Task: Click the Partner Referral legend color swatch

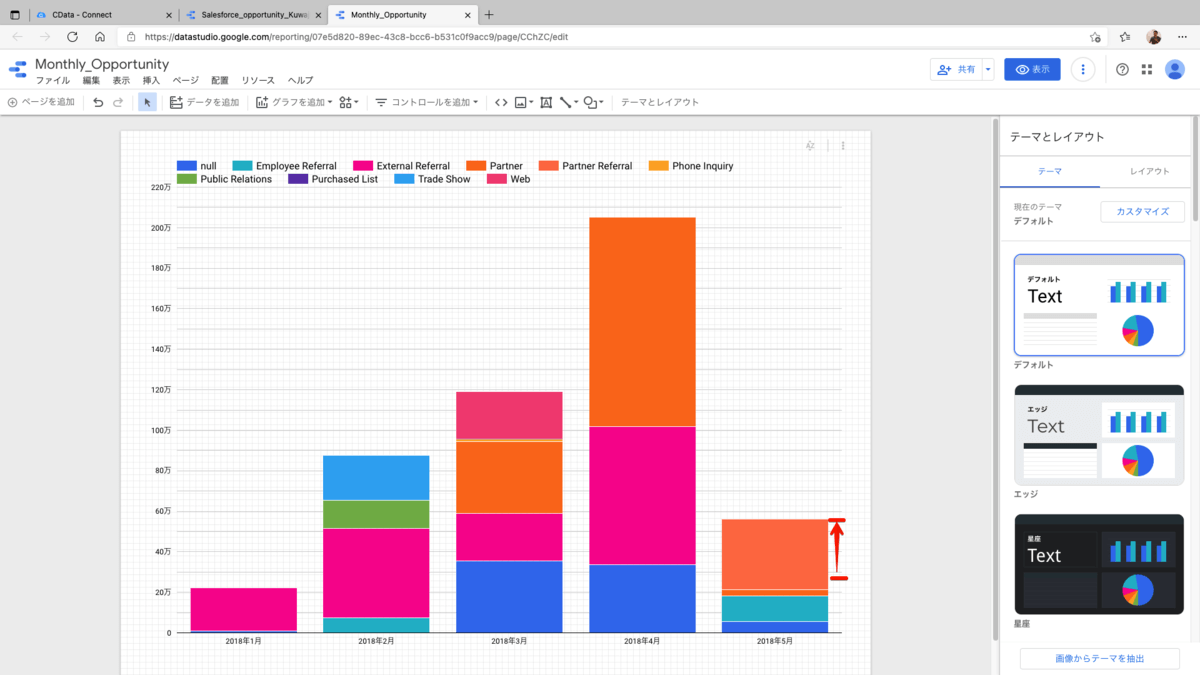Action: coord(548,166)
